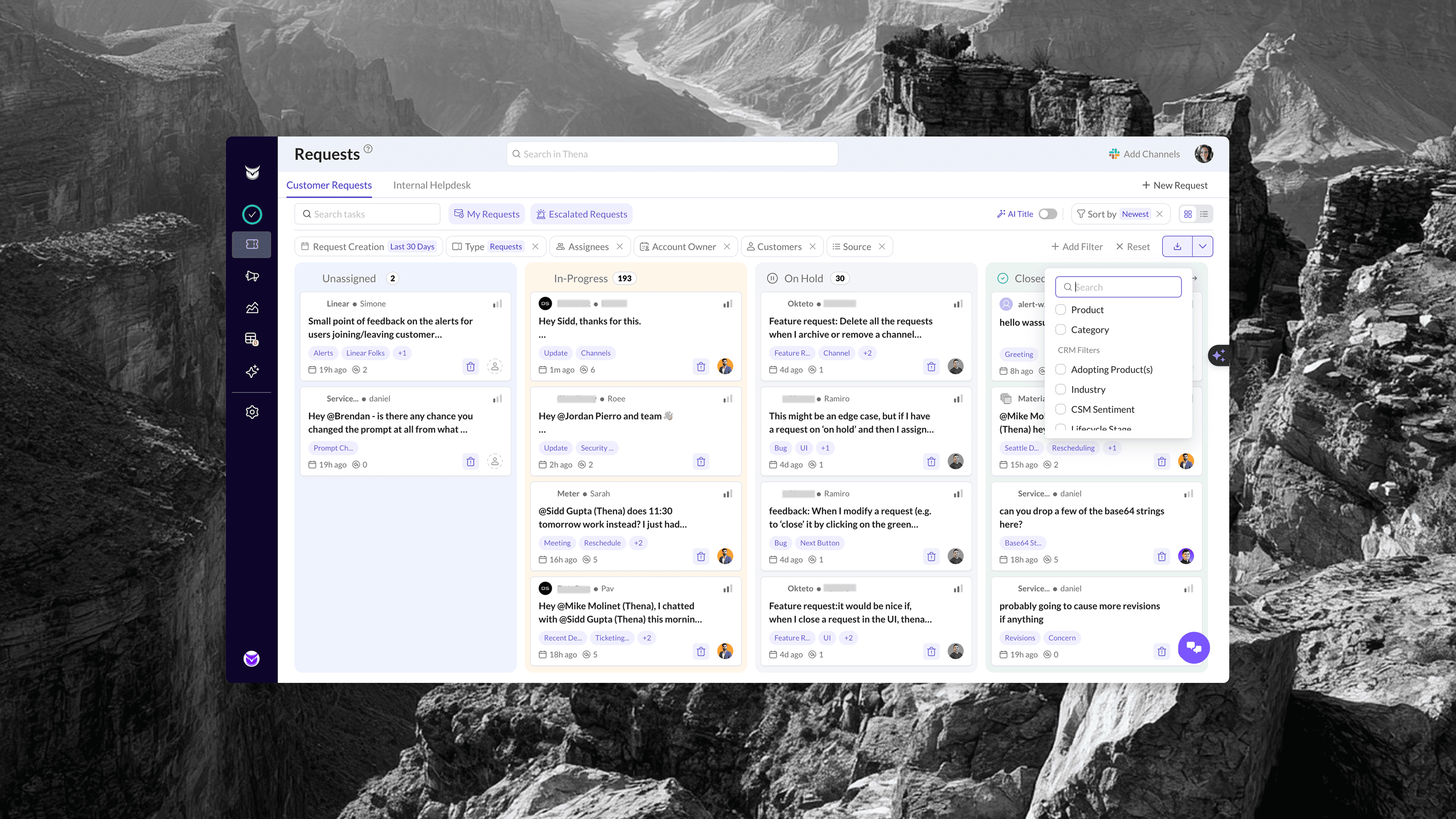1456x819 pixels.
Task: Toggle the AI Title switch
Action: (1047, 214)
